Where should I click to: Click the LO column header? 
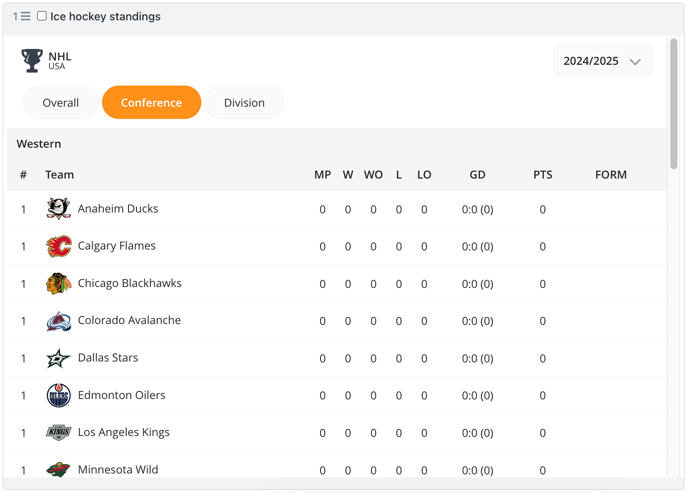[424, 175]
